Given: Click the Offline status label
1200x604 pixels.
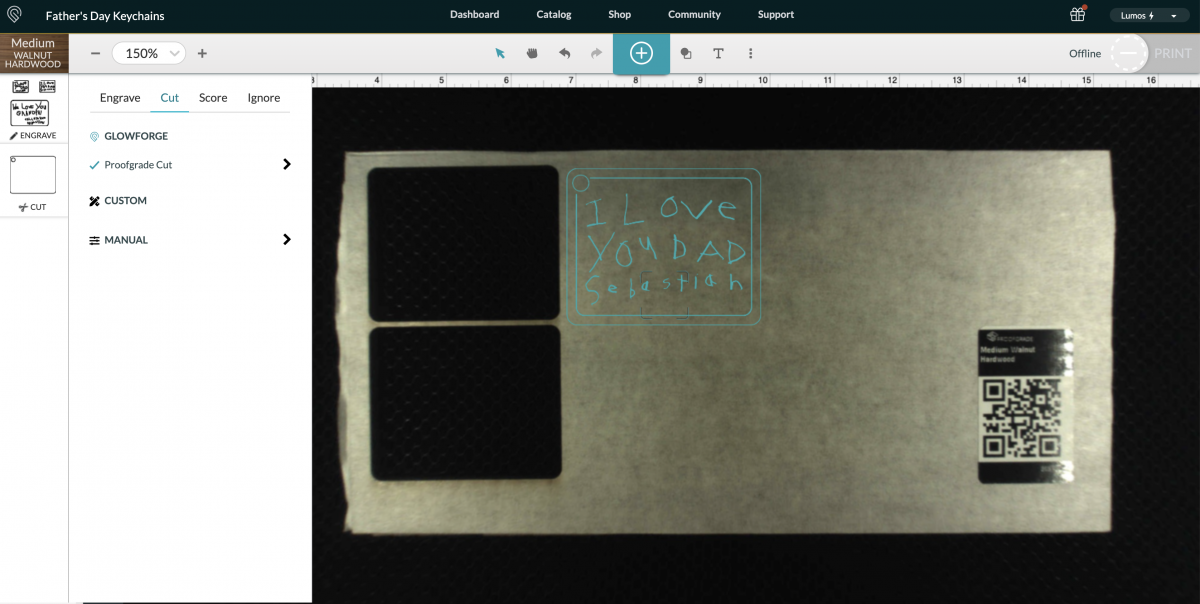Looking at the screenshot, I should (x=1085, y=54).
